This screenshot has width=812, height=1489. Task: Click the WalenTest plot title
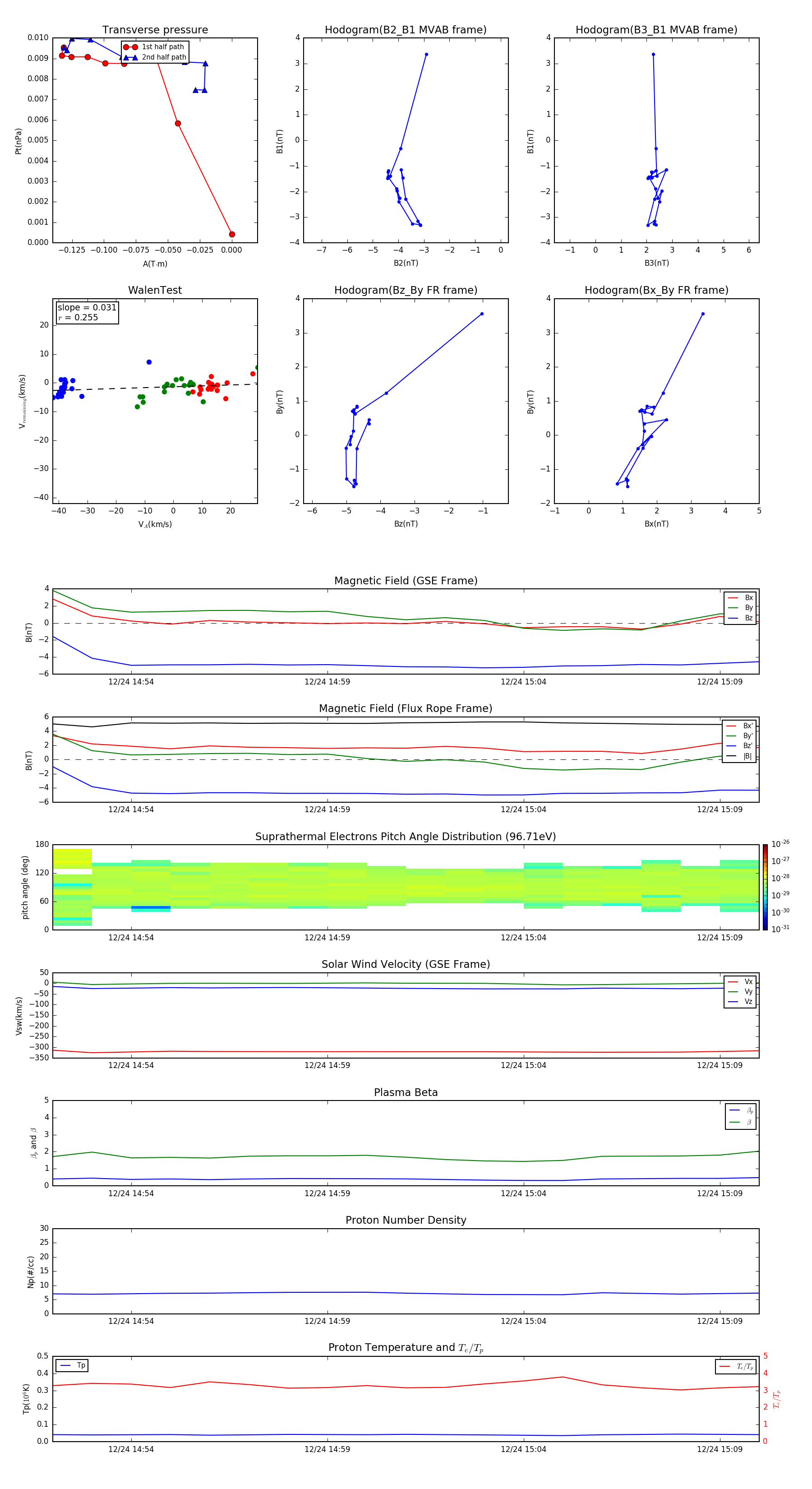(155, 290)
